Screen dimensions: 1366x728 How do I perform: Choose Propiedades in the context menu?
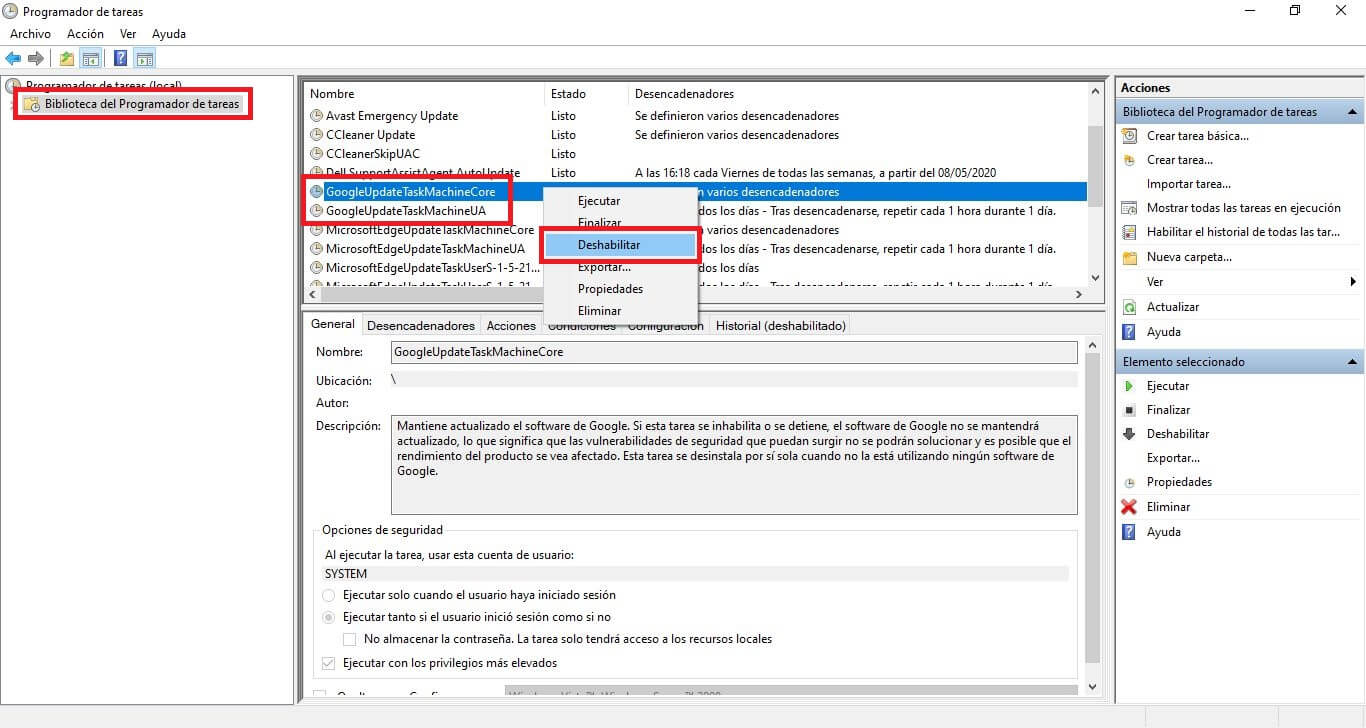pos(619,289)
